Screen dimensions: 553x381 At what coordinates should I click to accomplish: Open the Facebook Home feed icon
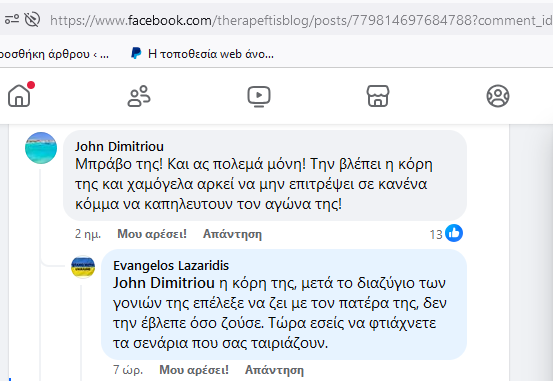coord(19,96)
